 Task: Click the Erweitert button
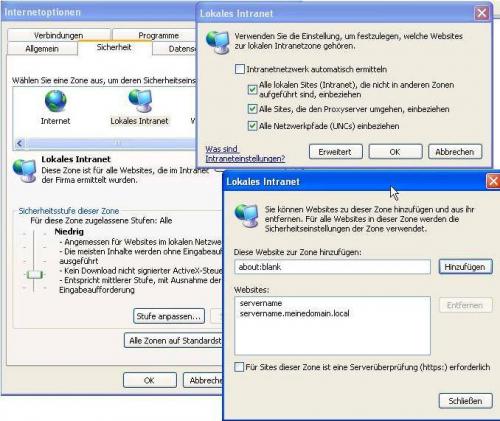[x=335, y=152]
